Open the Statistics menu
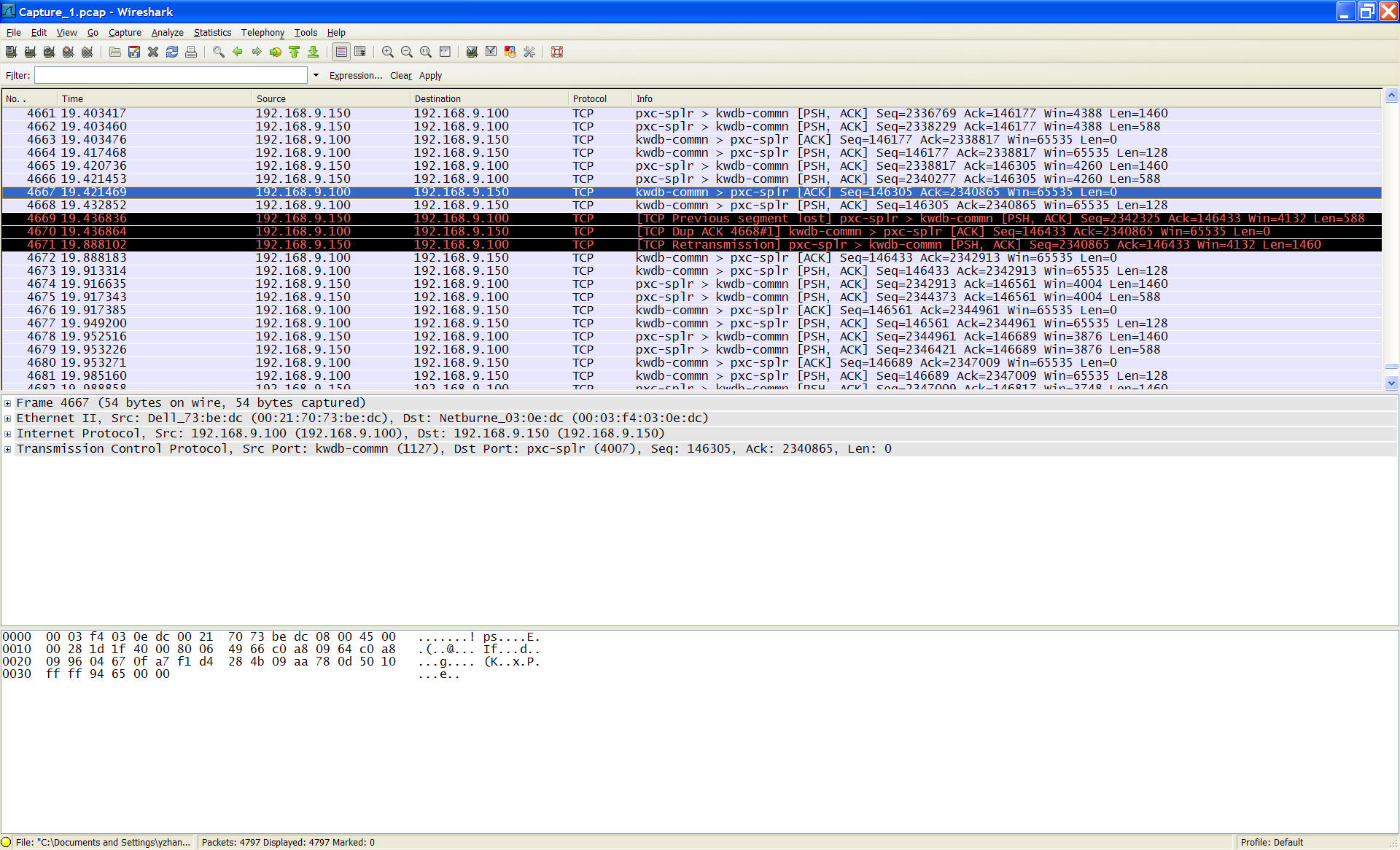 (212, 32)
